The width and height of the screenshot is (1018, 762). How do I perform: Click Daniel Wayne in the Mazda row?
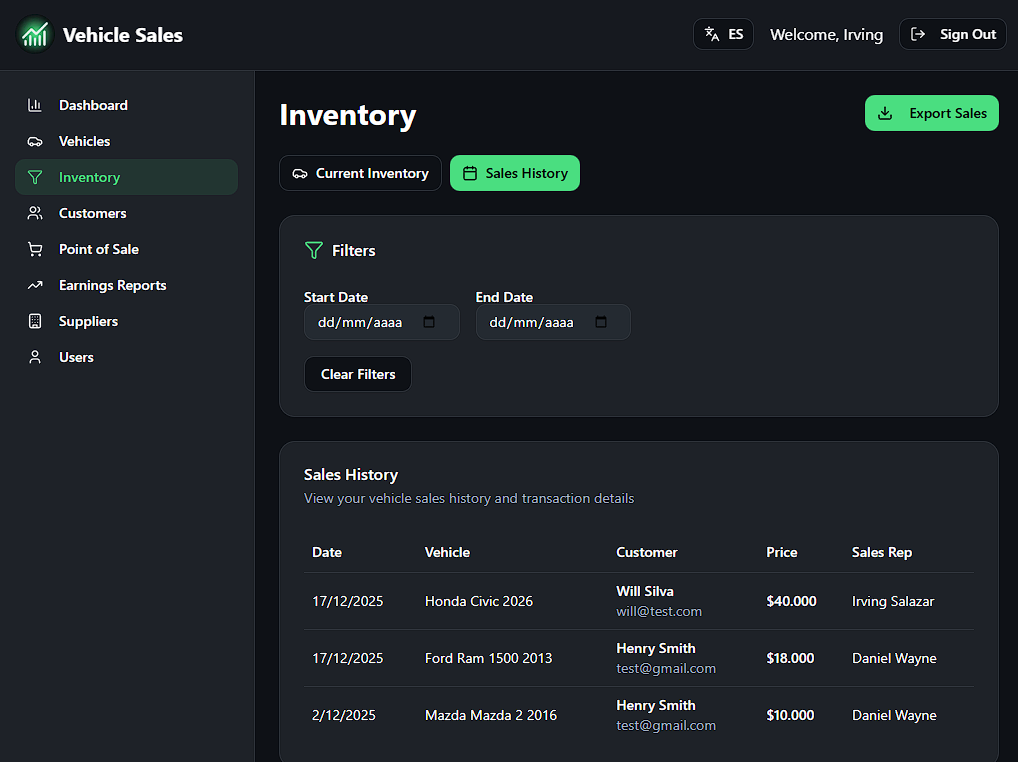pyautogui.click(x=894, y=715)
